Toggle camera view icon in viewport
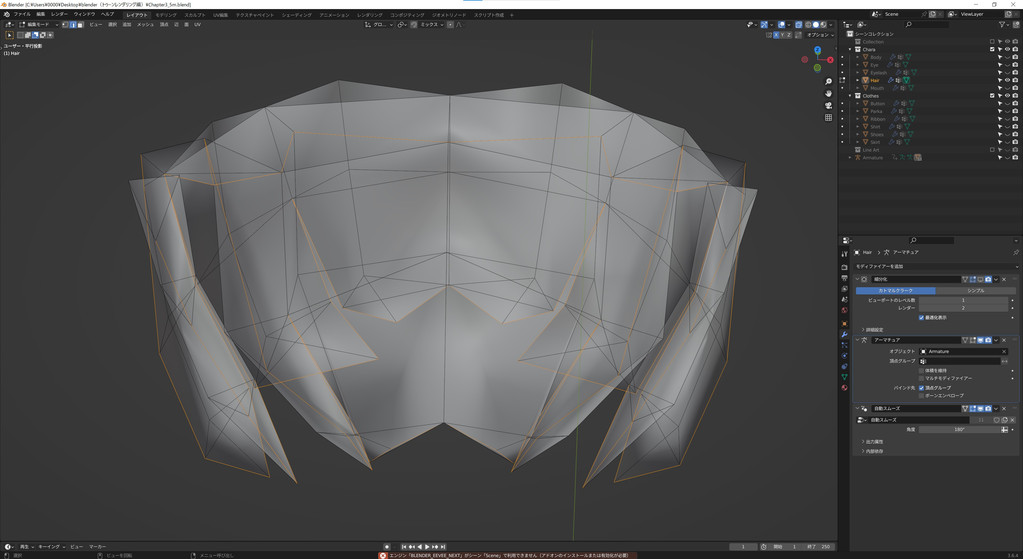1023x559 pixels. (x=829, y=105)
